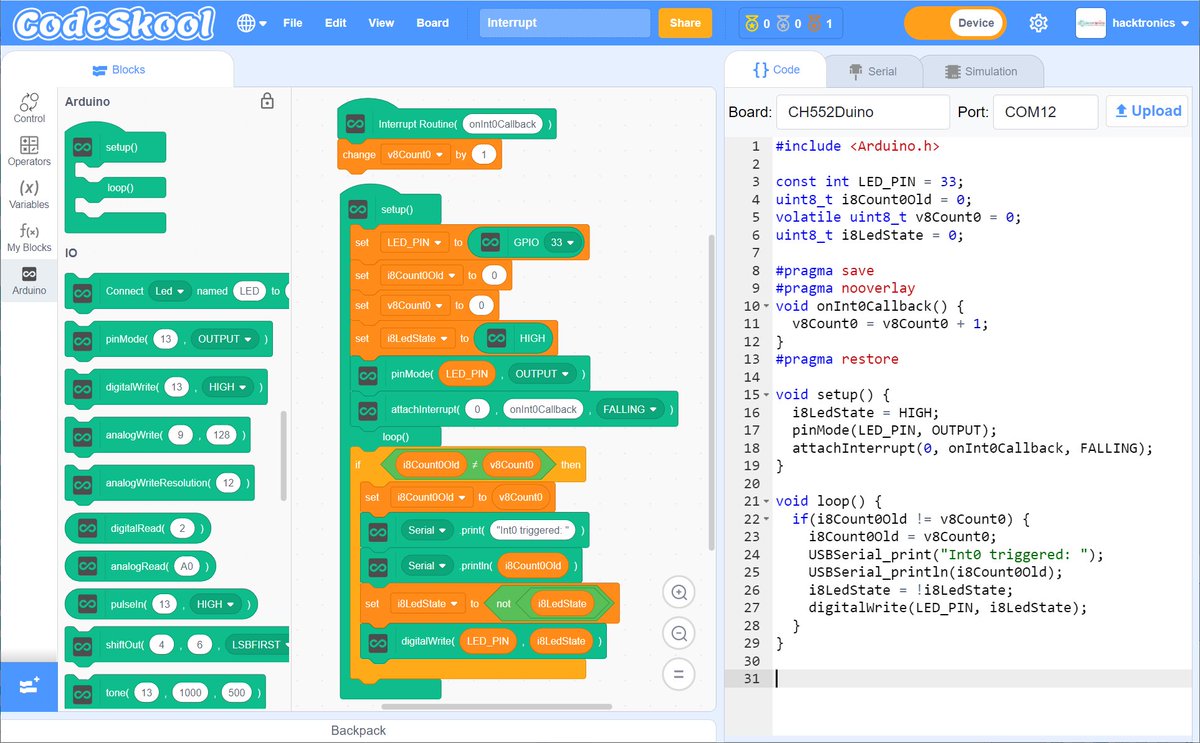The height and width of the screenshot is (743, 1200).
Task: Click the Upload button
Action: [1148, 111]
